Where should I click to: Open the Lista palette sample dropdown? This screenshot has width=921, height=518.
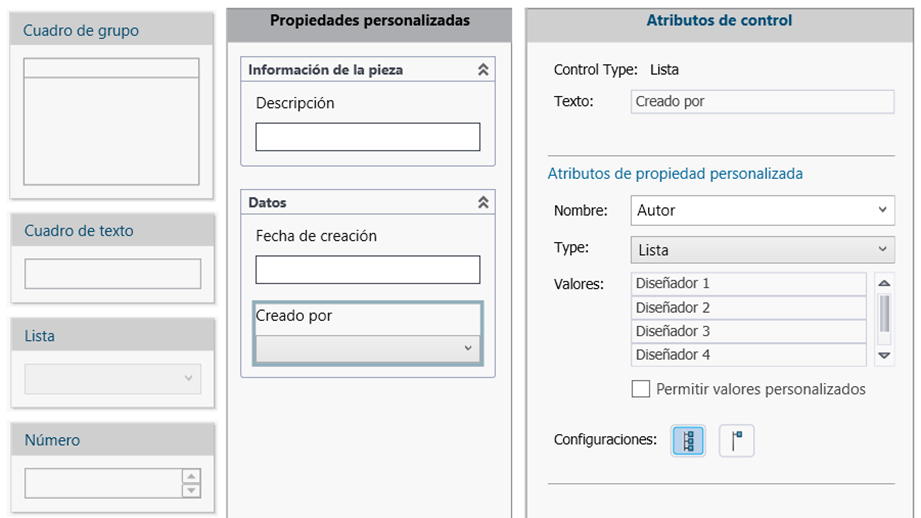(x=113, y=379)
